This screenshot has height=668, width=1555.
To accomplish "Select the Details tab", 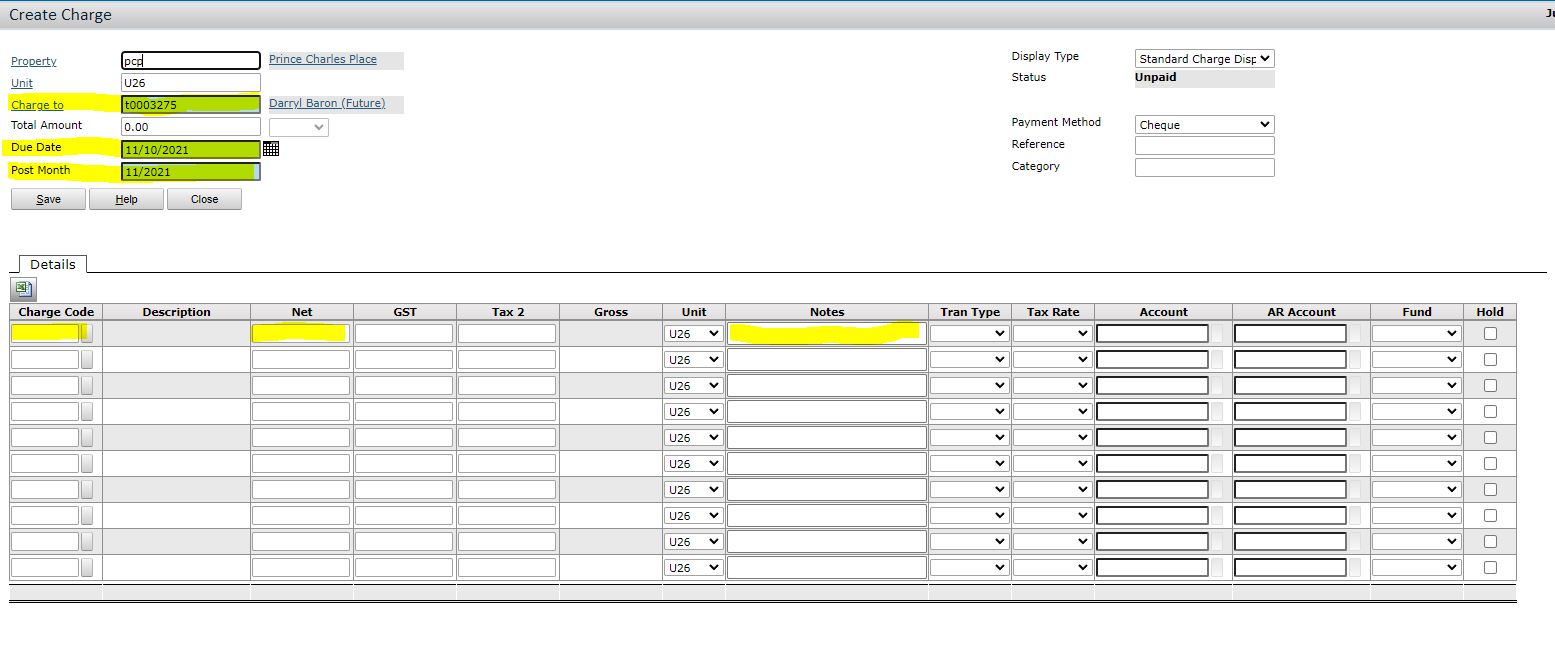I will point(53,264).
